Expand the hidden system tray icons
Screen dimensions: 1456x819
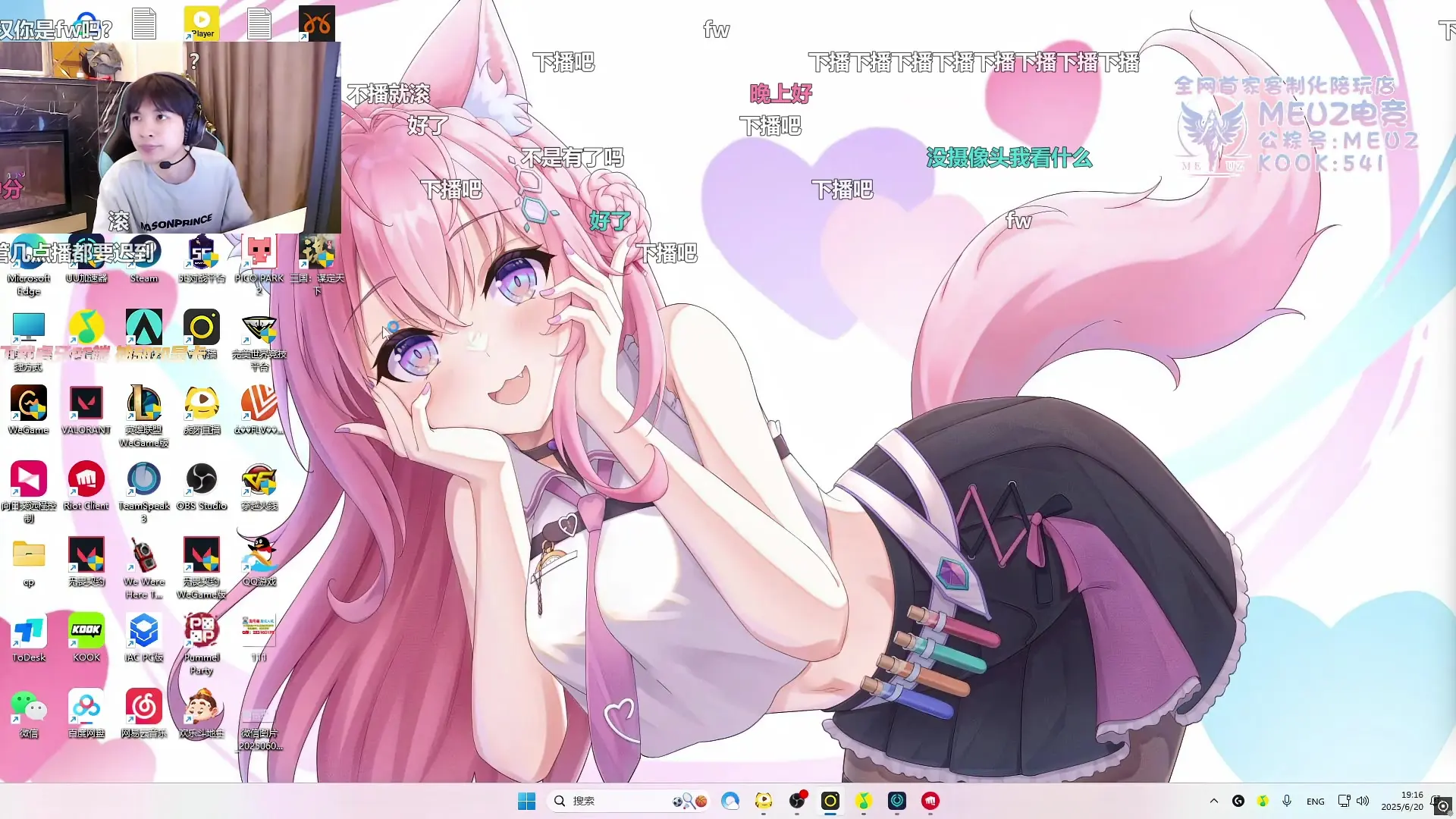tap(1214, 801)
